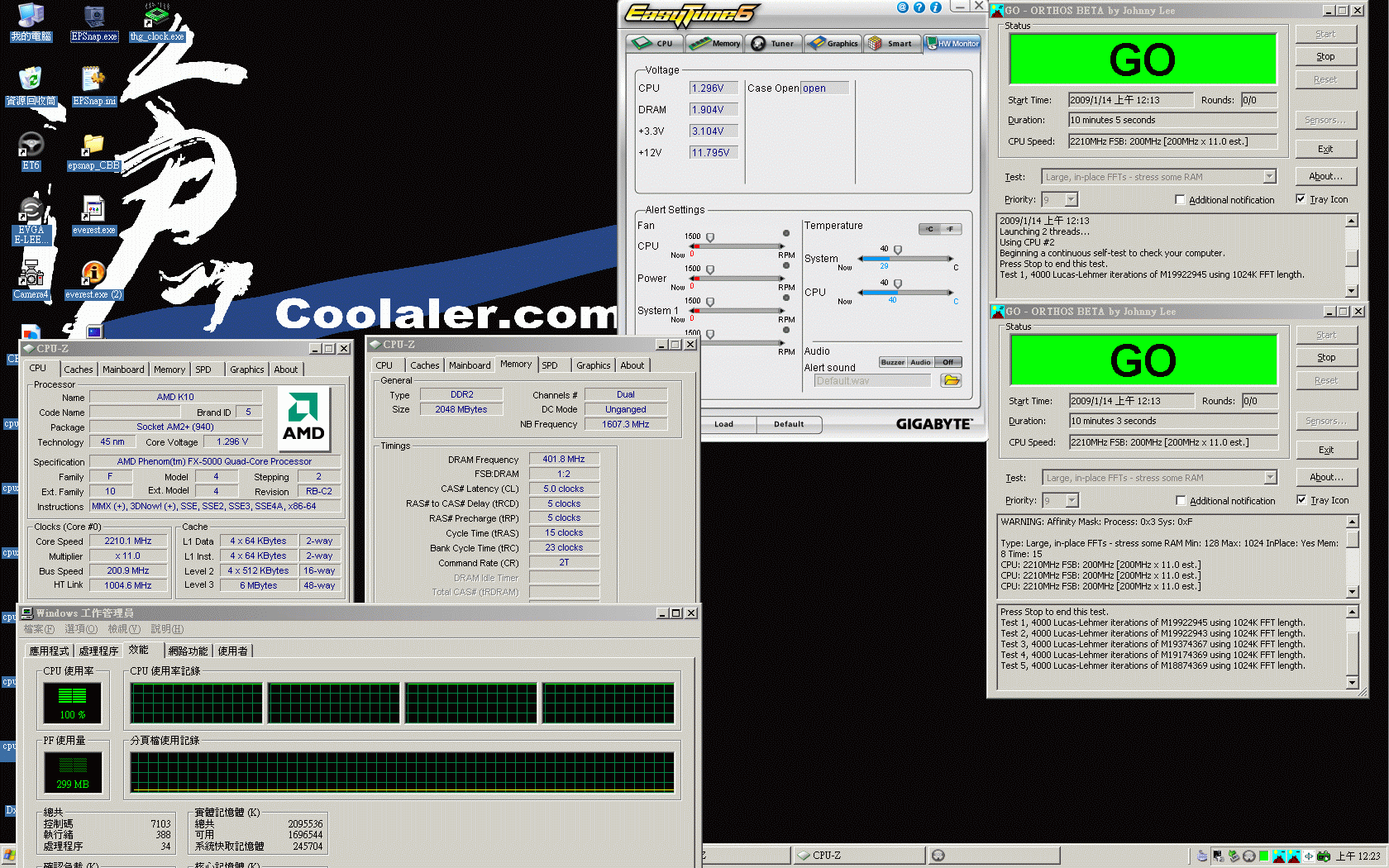This screenshot has height=868, width=1389.
Task: Click About... in the top ORTHOS window
Action: [1325, 176]
